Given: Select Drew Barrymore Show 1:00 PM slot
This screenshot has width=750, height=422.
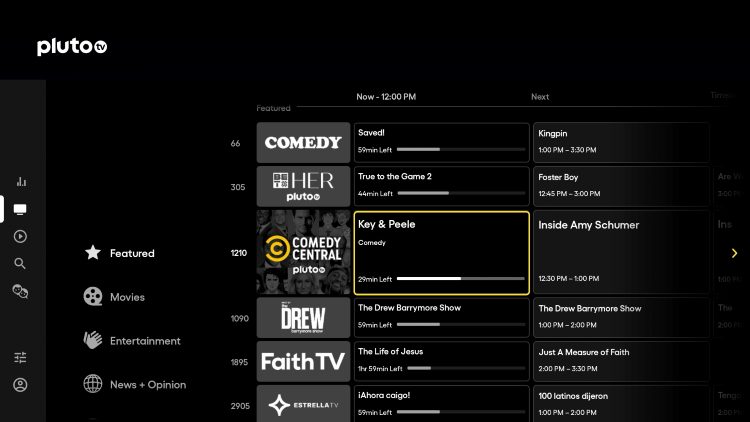Looking at the screenshot, I should pyautogui.click(x=621, y=318).
